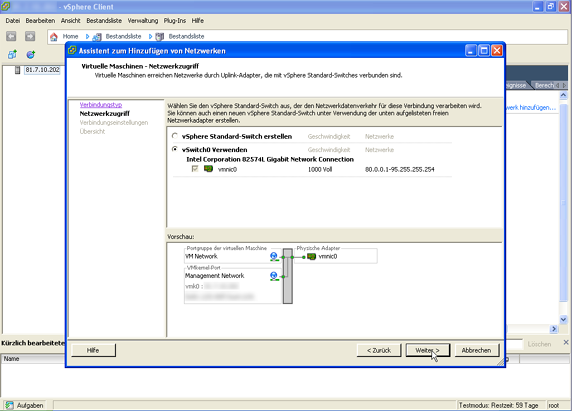This screenshot has height=411, width=572.
Task: Click the vmnic0 adapter icon in list
Action: click(x=208, y=169)
